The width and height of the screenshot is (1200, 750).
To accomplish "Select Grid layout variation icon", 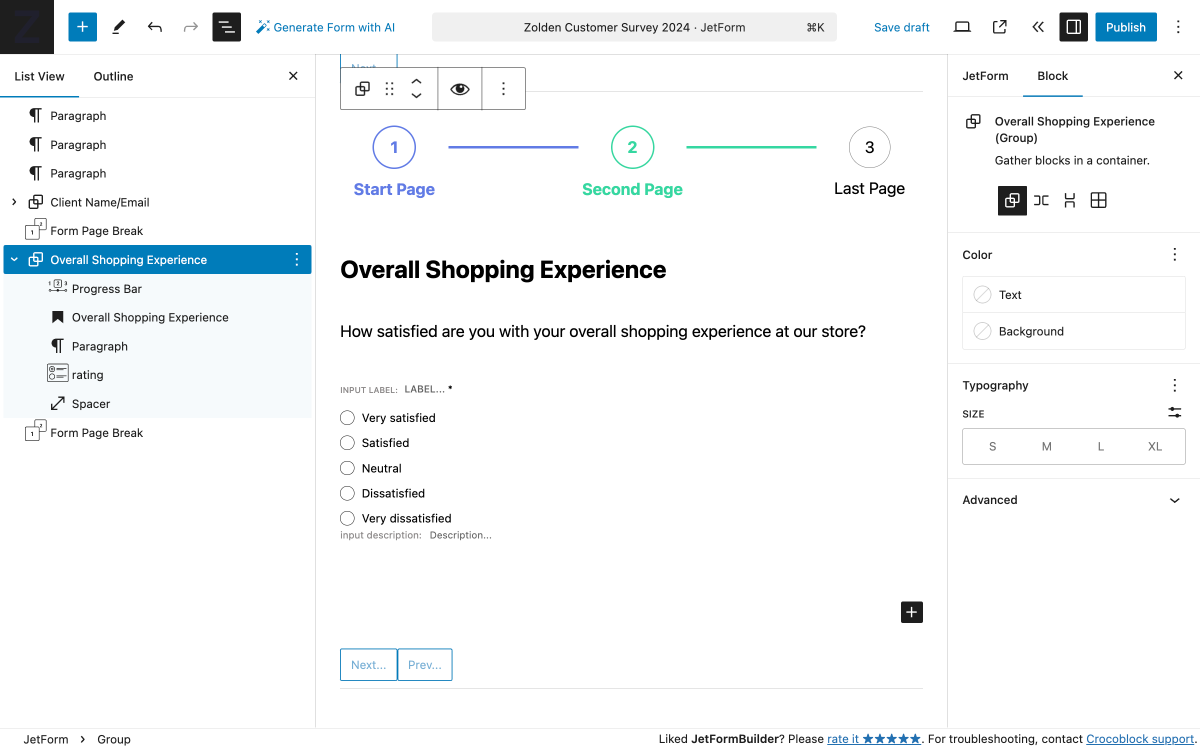I will (x=1098, y=200).
